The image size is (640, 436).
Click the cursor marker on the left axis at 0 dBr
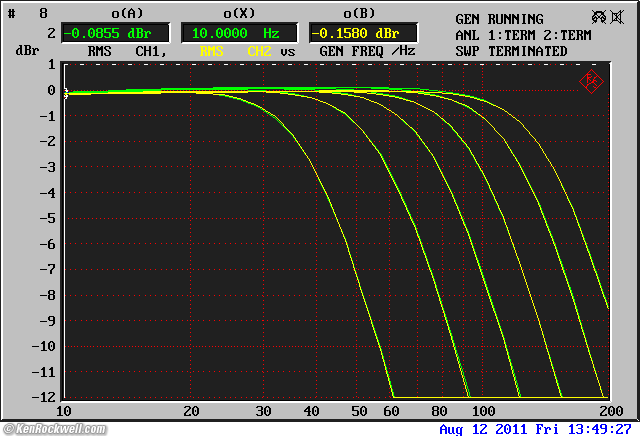click(66, 94)
